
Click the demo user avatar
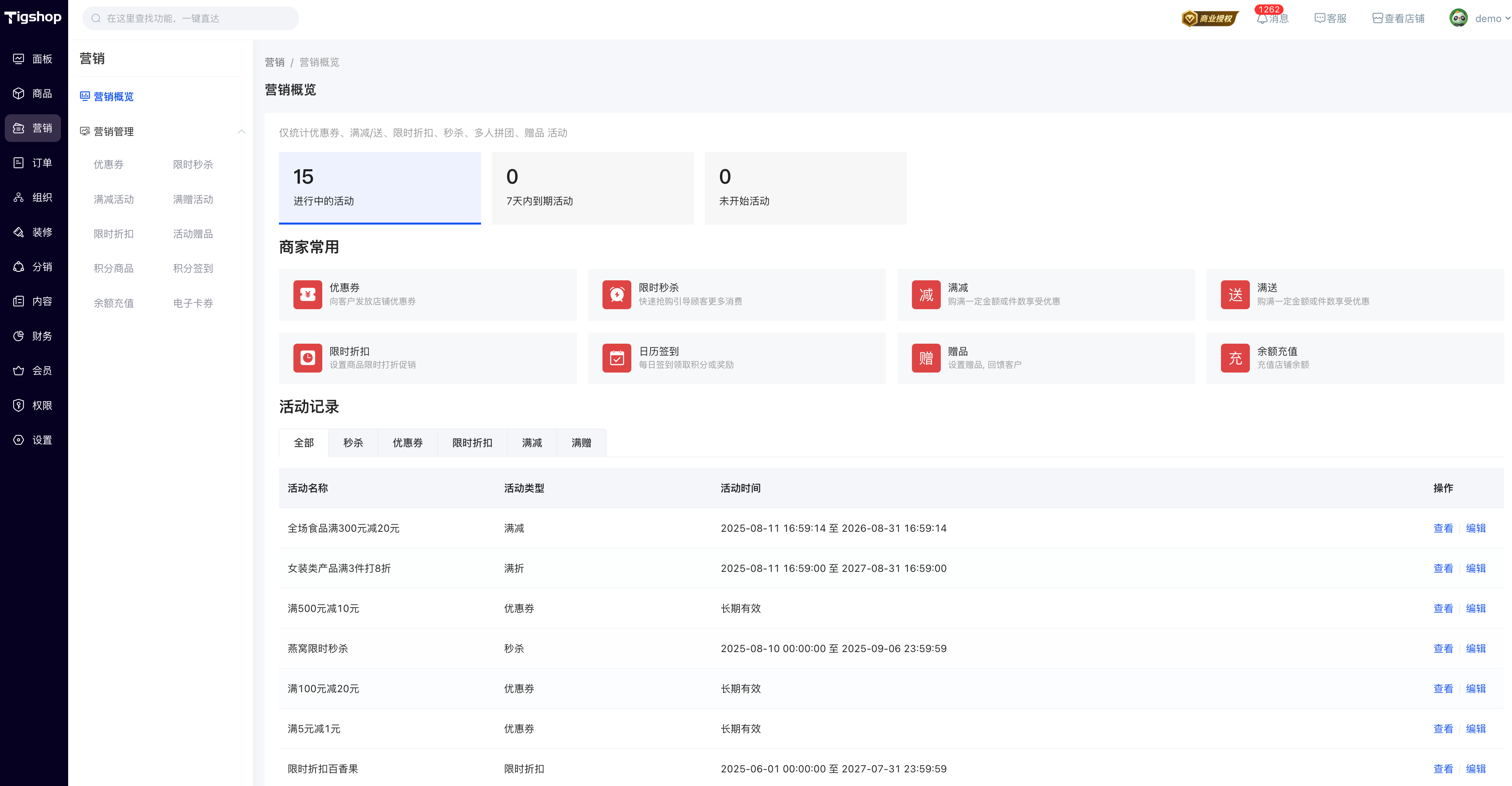click(x=1459, y=18)
